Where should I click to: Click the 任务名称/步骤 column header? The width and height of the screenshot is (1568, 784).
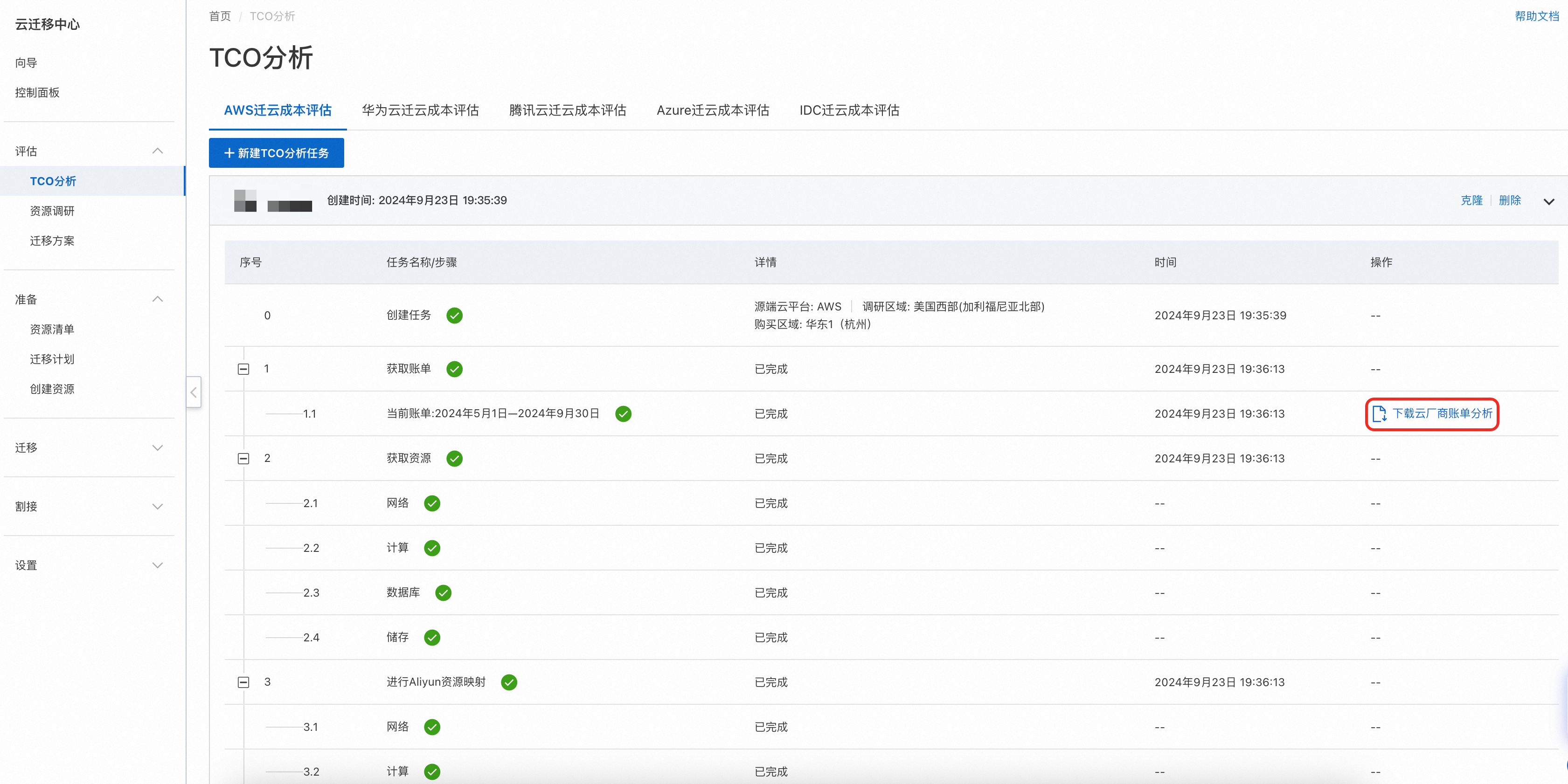tap(421, 263)
